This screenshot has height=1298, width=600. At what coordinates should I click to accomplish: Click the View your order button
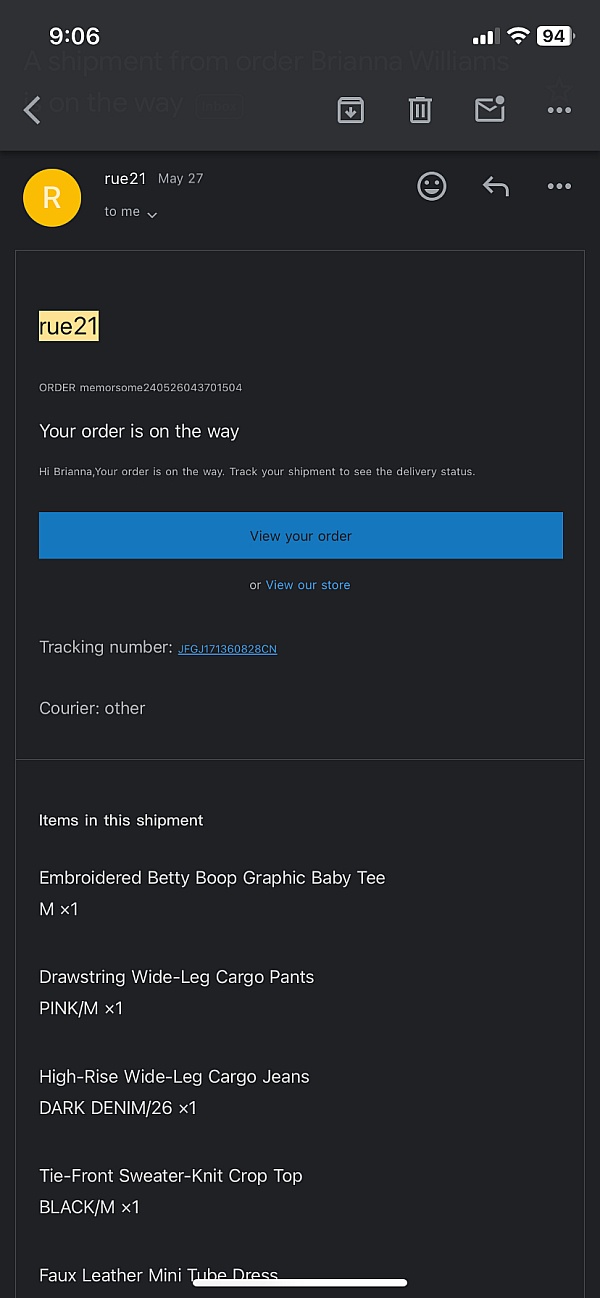[x=301, y=536]
